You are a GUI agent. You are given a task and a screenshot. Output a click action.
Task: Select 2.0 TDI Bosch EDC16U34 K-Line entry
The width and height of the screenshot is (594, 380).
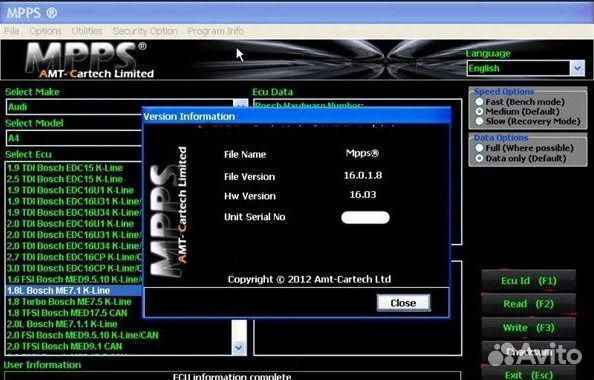(x=74, y=246)
